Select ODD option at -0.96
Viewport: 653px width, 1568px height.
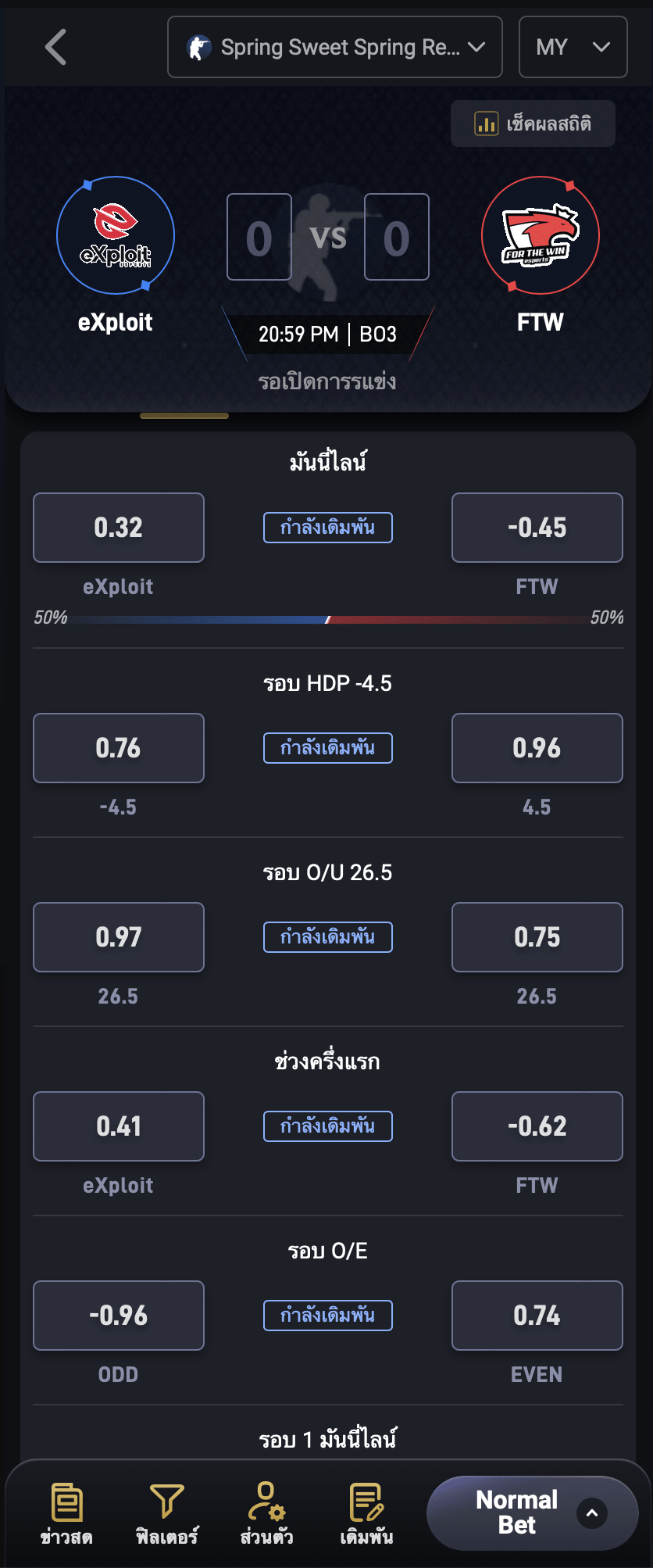pyautogui.click(x=119, y=1316)
